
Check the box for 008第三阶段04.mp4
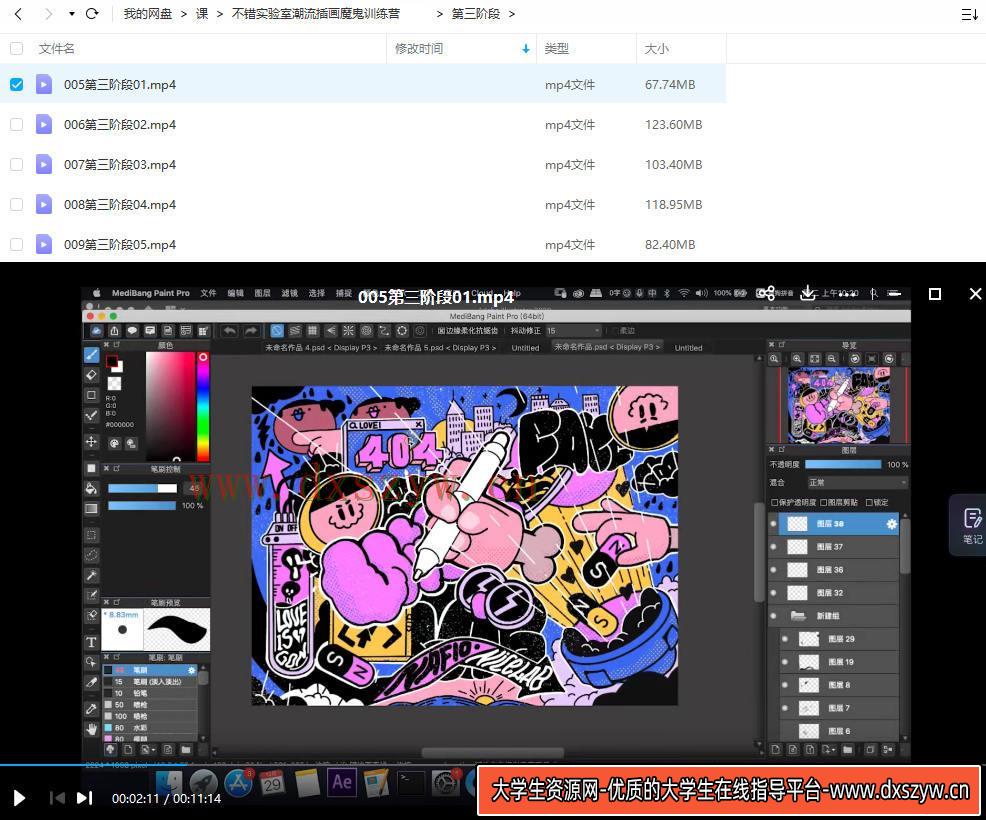tap(16, 204)
